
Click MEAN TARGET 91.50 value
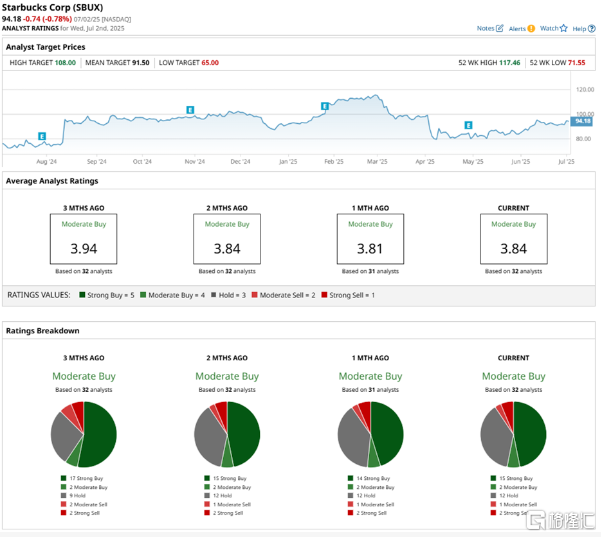point(141,62)
